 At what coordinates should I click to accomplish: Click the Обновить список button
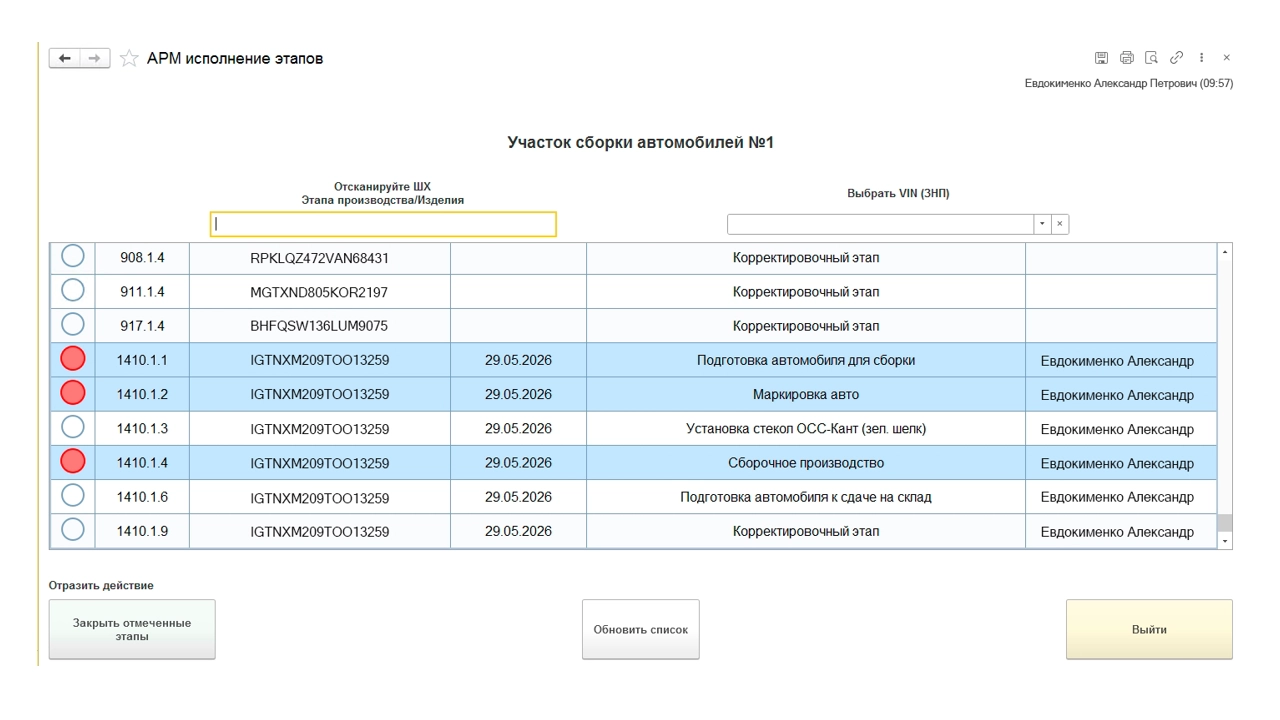coord(641,629)
